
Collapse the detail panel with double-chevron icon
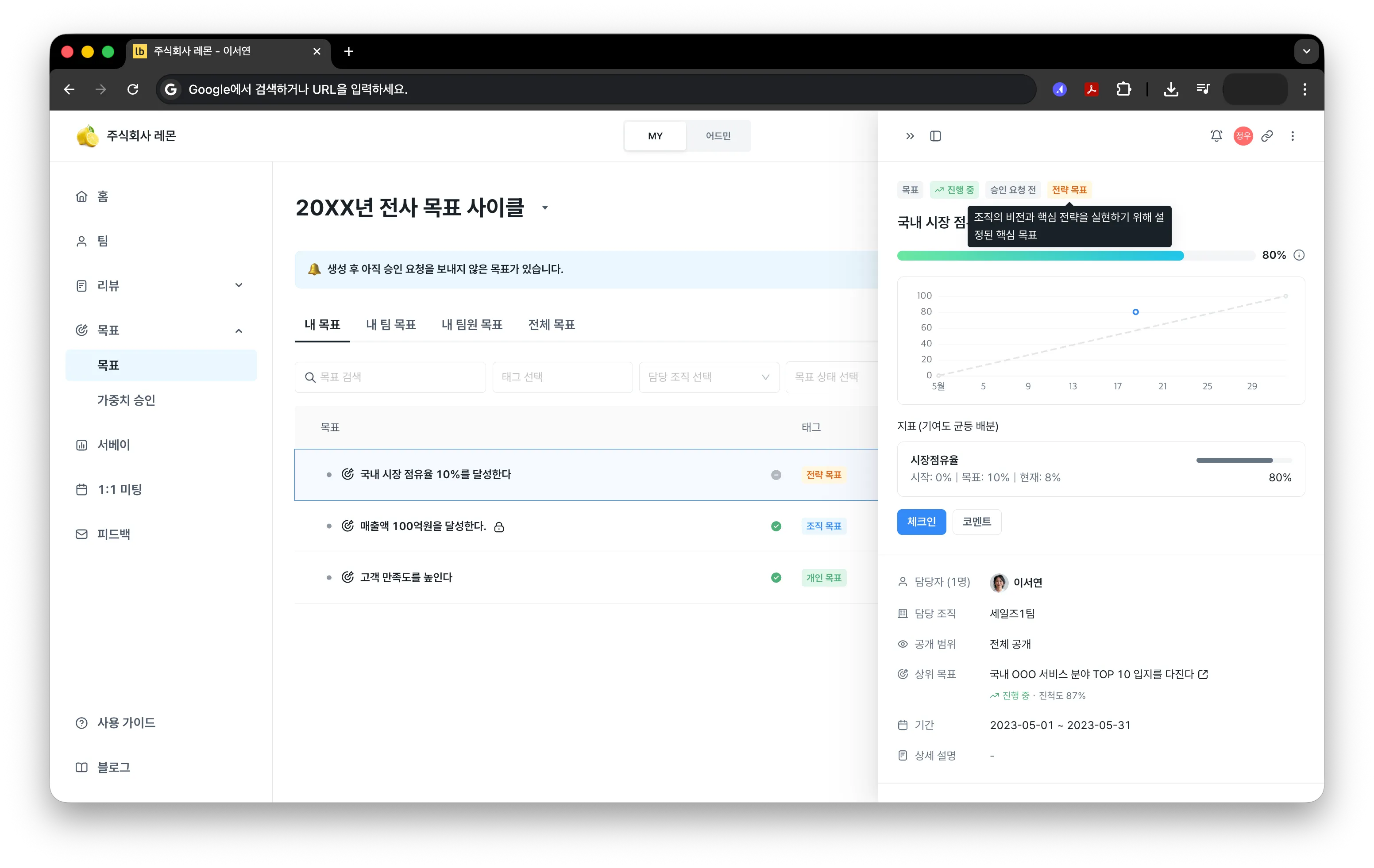coord(910,136)
